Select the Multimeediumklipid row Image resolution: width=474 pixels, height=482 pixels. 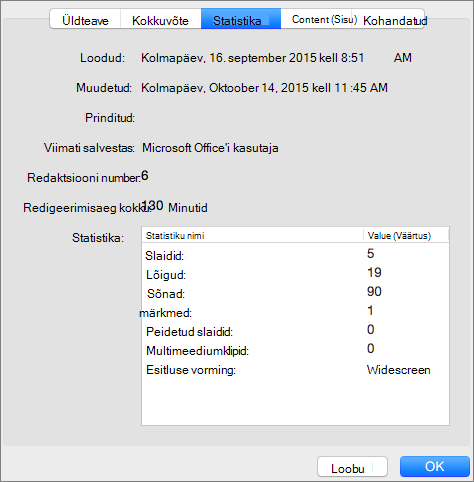295,350
